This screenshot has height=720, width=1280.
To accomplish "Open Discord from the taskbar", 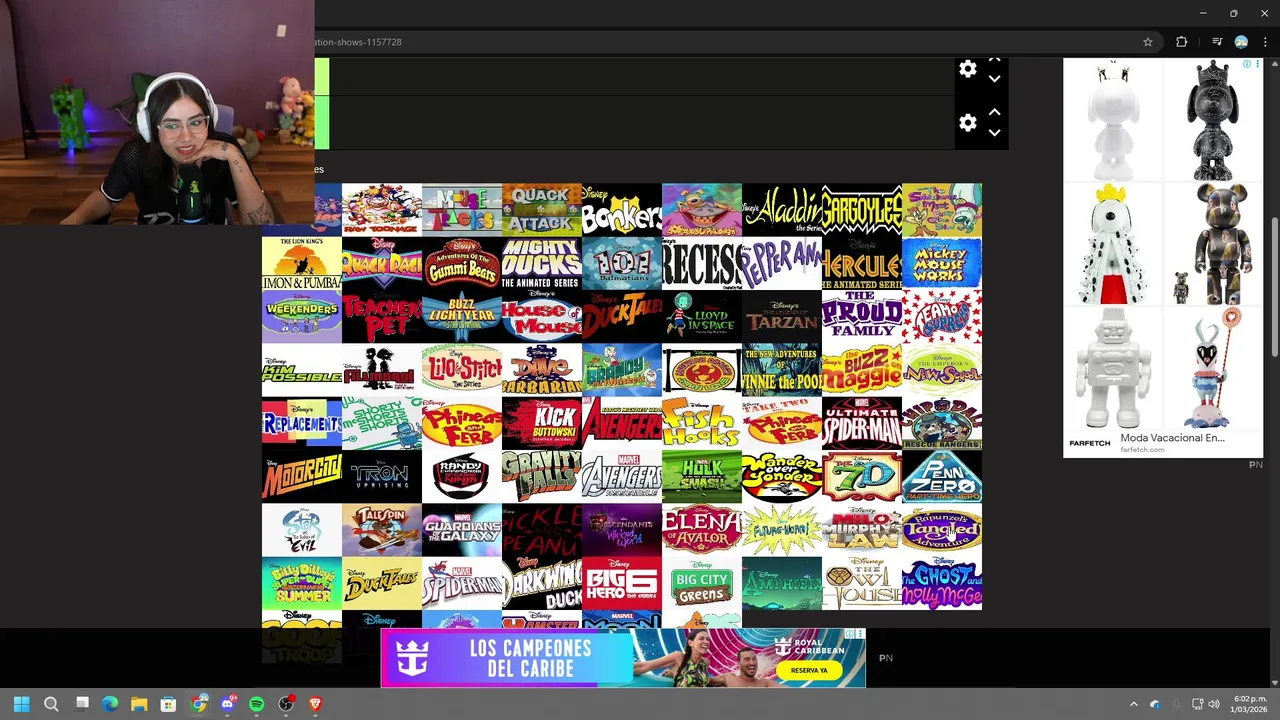I will click(227, 704).
